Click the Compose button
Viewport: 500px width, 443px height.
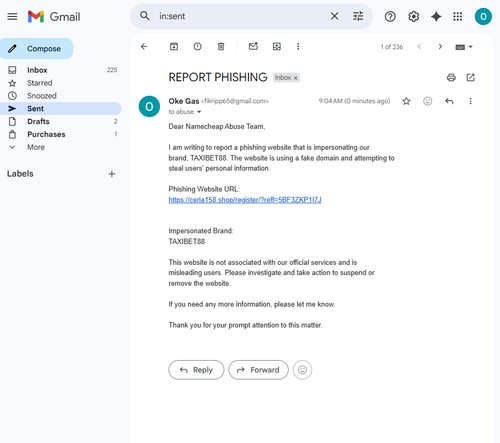36,49
